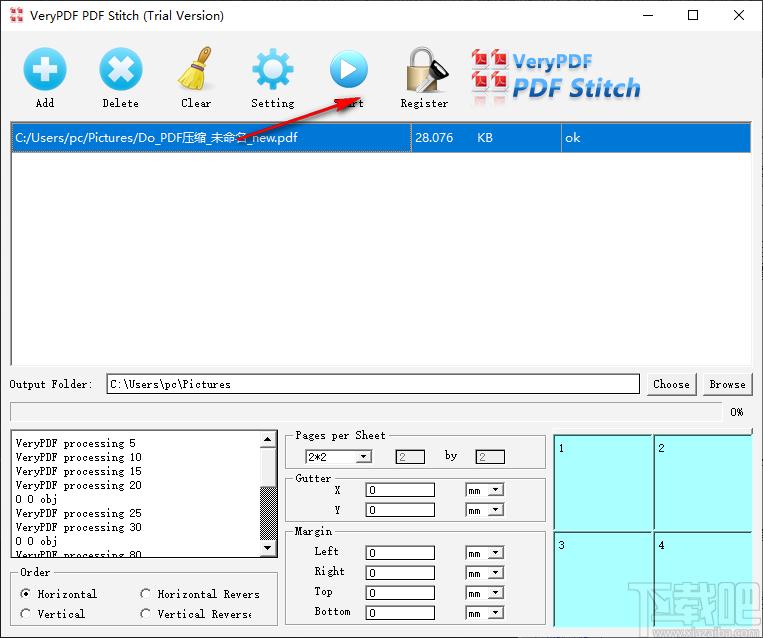The width and height of the screenshot is (763, 638).
Task: Select the Horizontal Reverse order option
Action: pyautogui.click(x=145, y=594)
